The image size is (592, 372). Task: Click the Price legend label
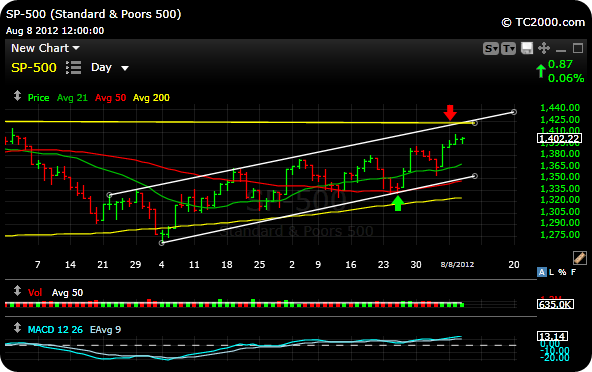(x=39, y=98)
